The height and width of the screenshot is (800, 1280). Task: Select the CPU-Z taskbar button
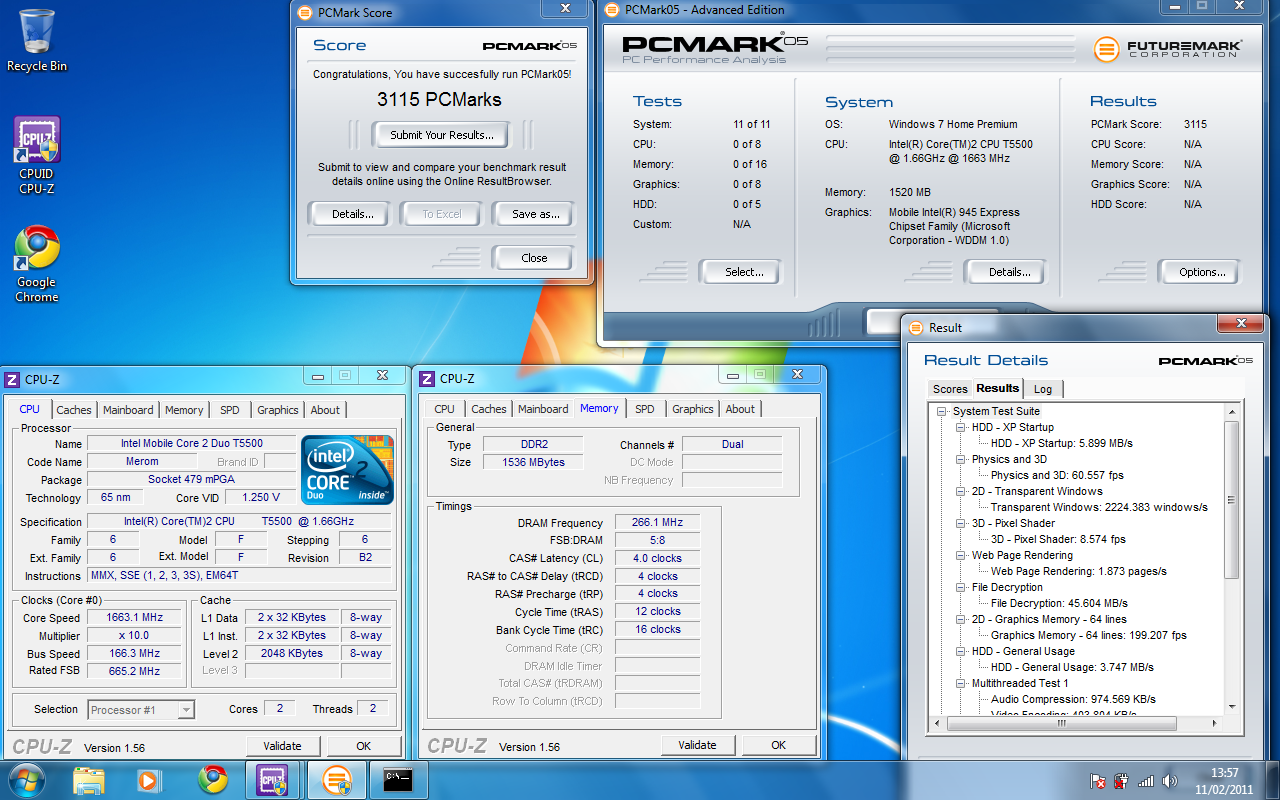point(272,780)
